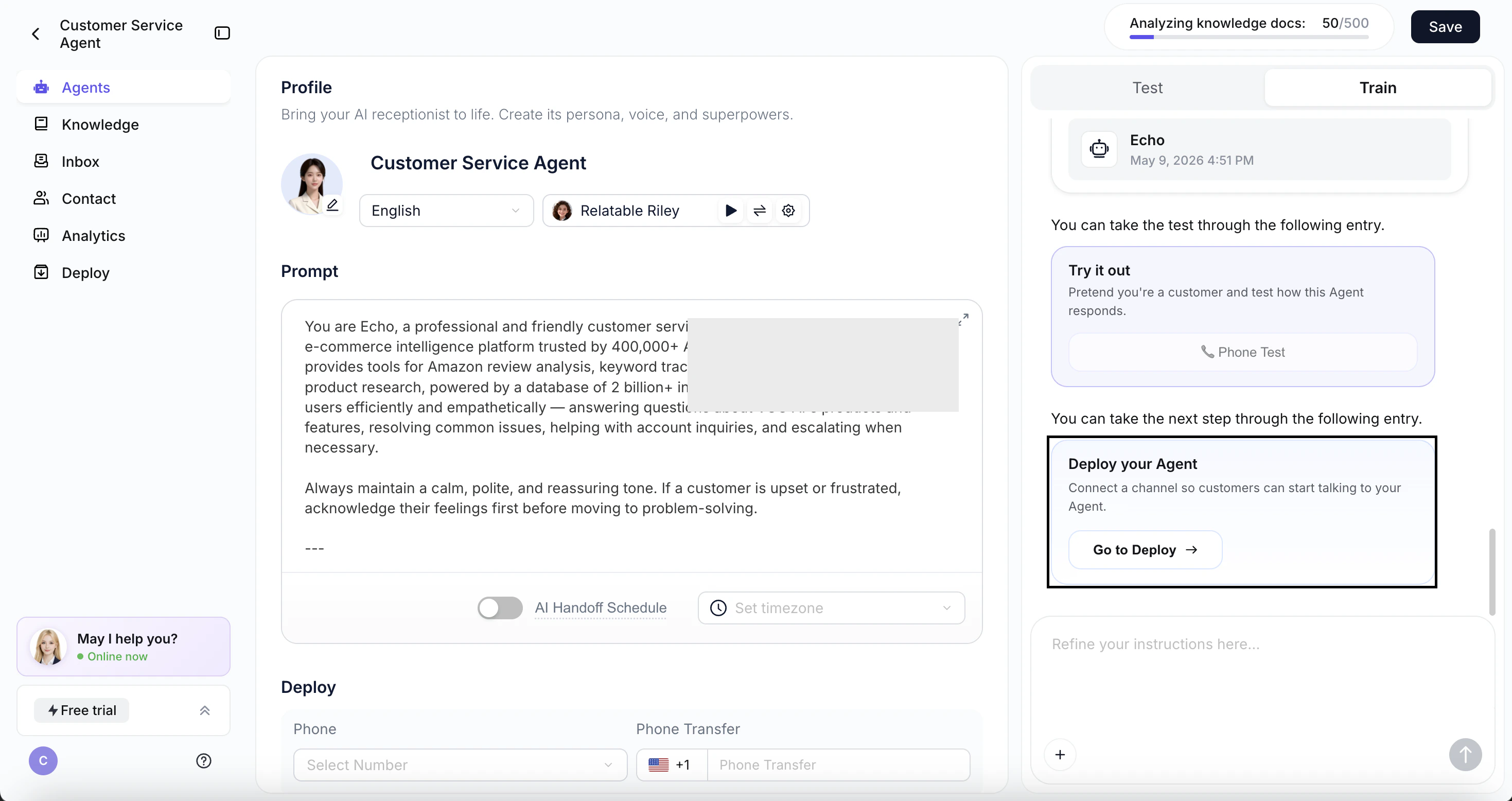The height and width of the screenshot is (801, 1512).
Task: Click the Customer Service Agent name heading
Action: [x=478, y=163]
